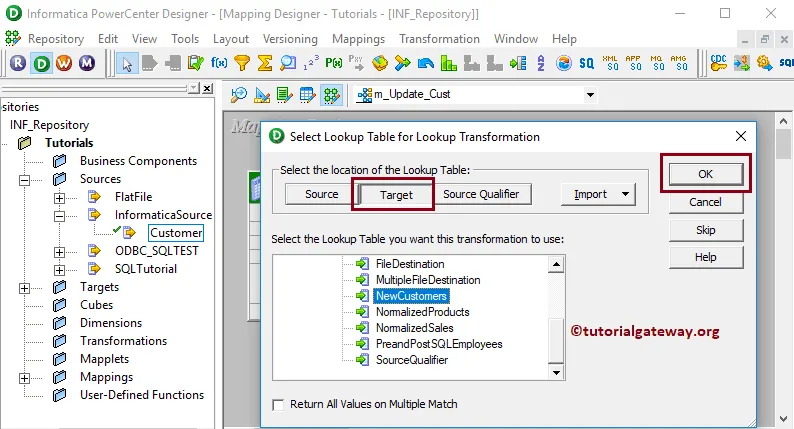Click the Help button in dialog

(706, 257)
